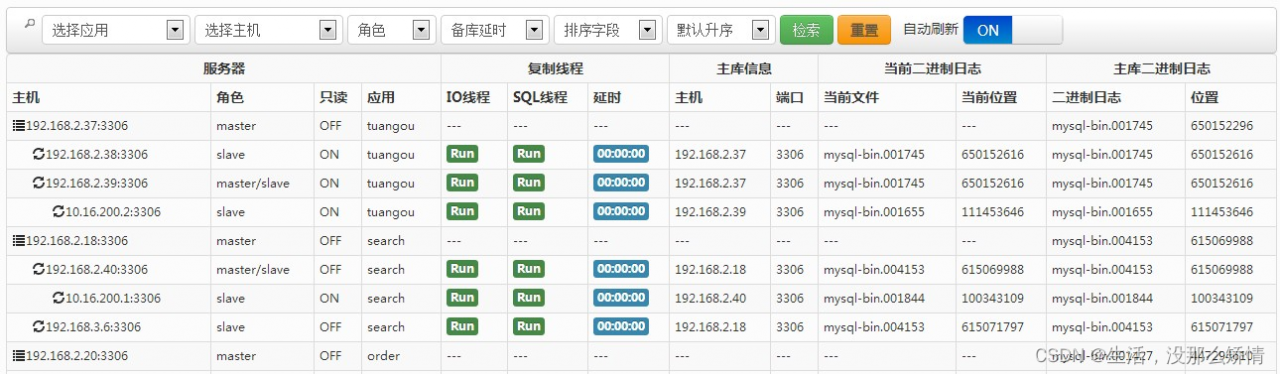Click list icon beside 192.168.2.20:3306
This screenshot has height=374, width=1280.
coord(18,356)
